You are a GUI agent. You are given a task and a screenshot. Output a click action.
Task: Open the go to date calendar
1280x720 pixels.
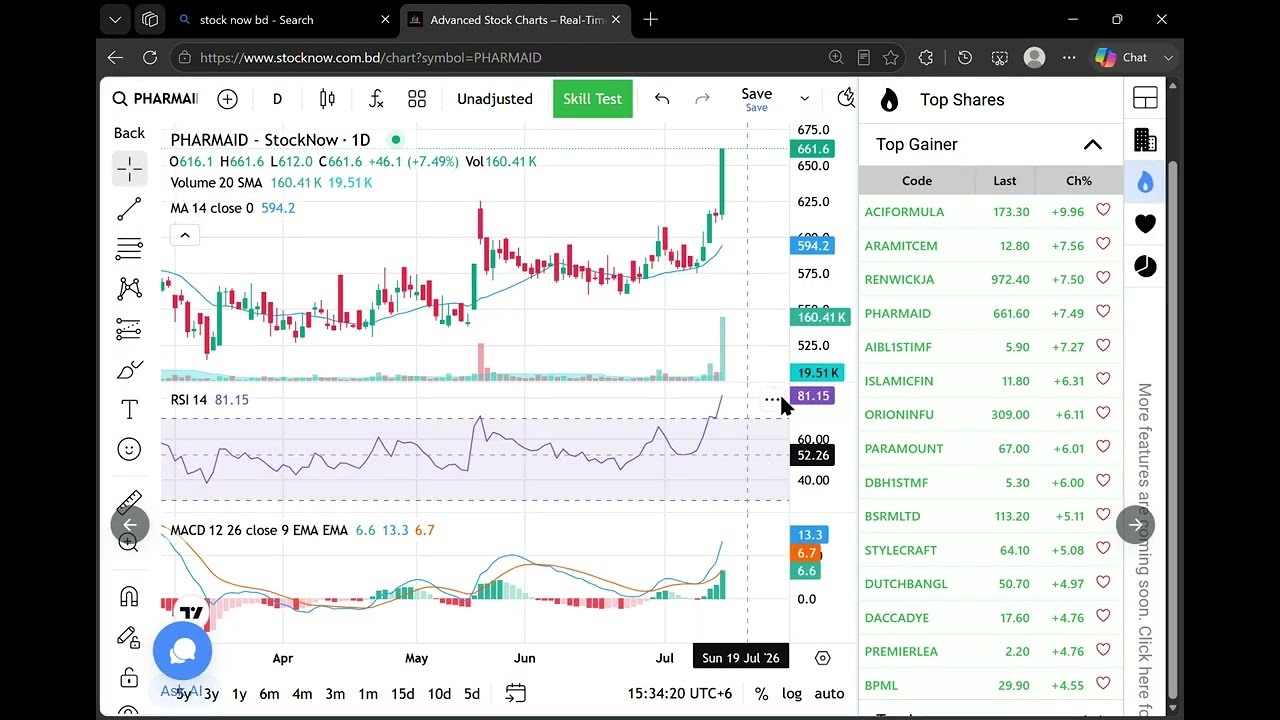pyautogui.click(x=515, y=693)
